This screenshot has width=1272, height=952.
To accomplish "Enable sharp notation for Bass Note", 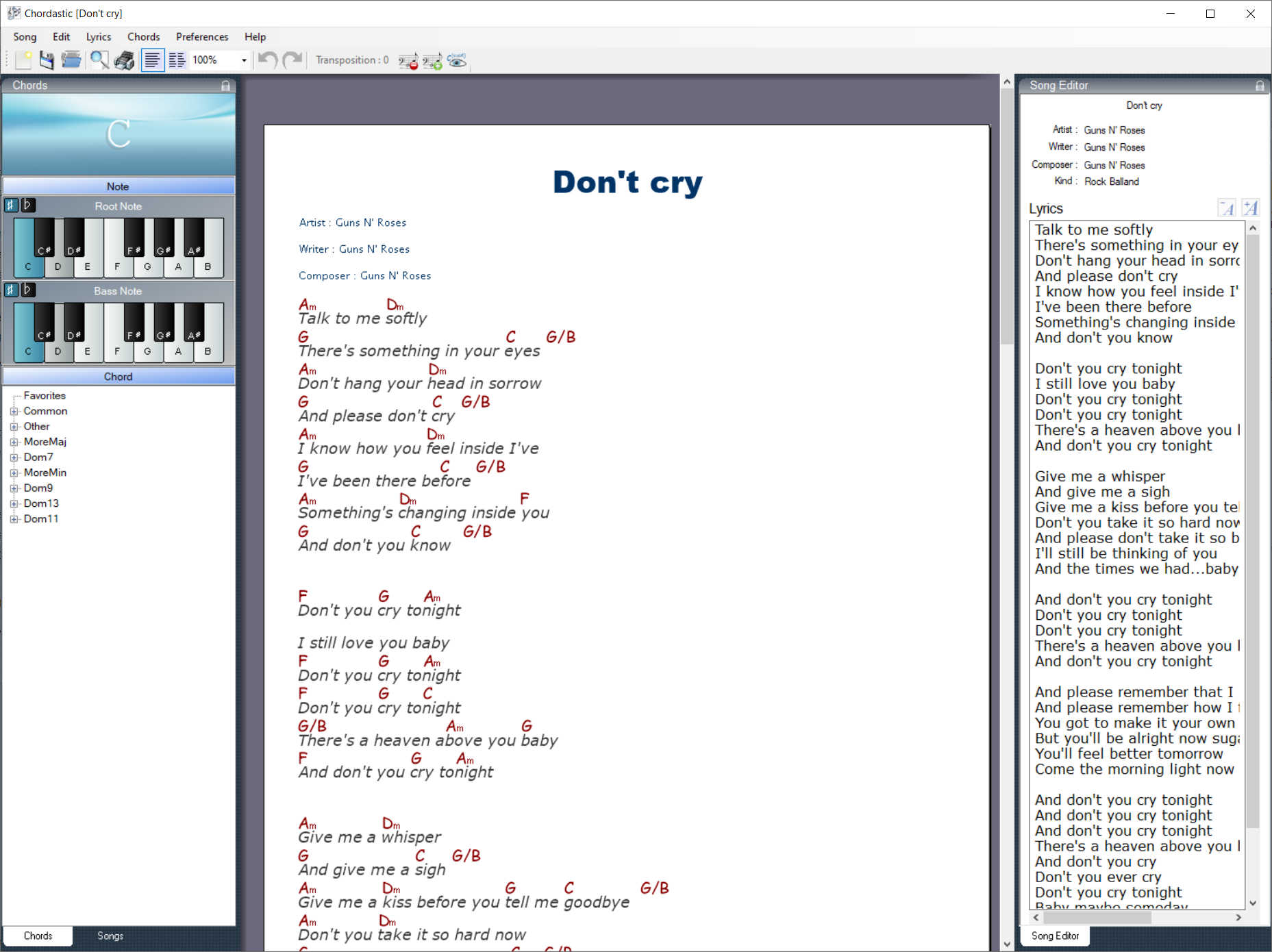I will [11, 290].
